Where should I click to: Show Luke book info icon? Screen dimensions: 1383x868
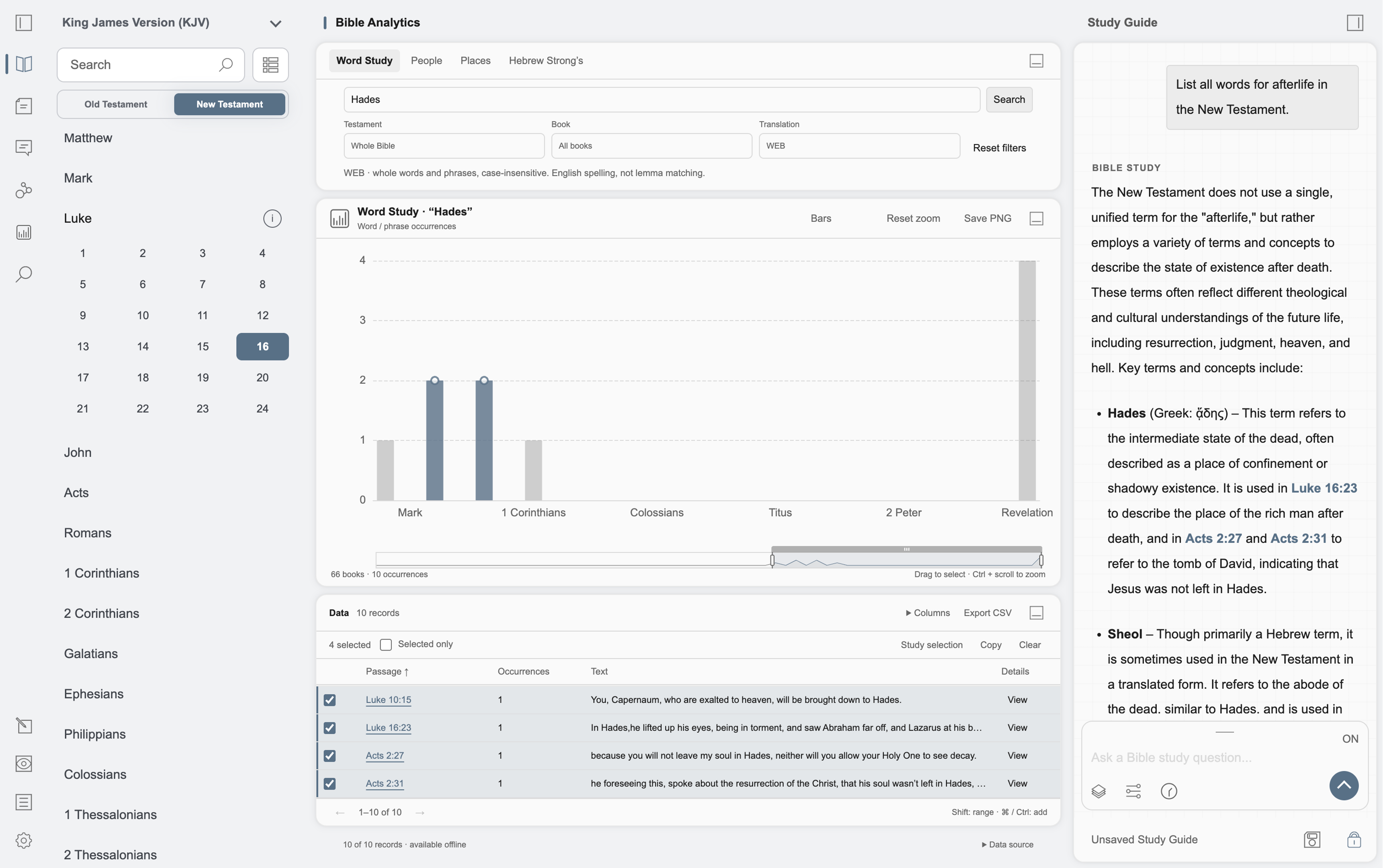(272, 218)
